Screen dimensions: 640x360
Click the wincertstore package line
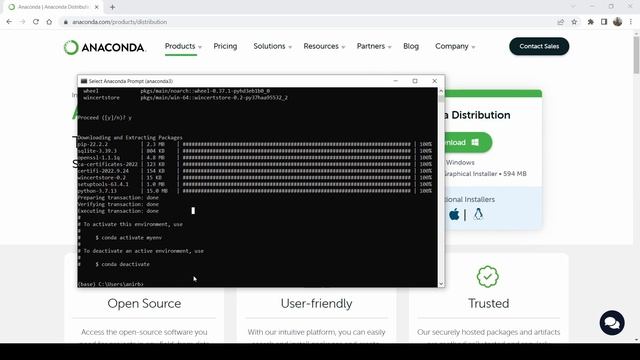[x=185, y=98]
